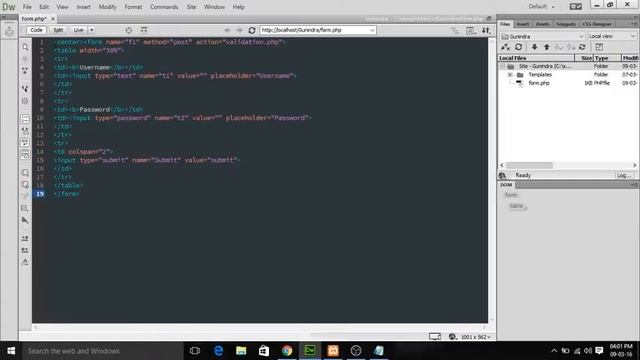Open the Modify menu
640x360 pixels.
(107, 7)
